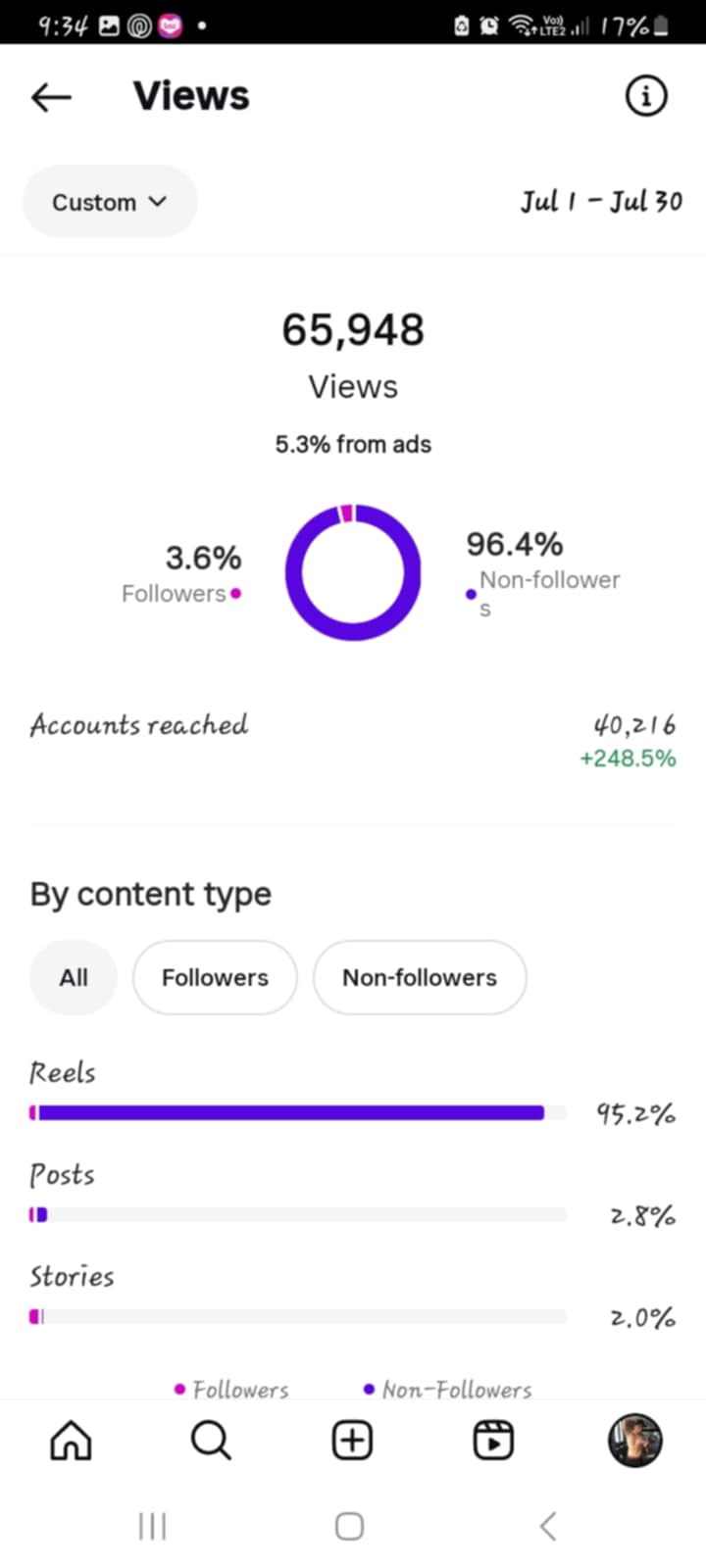Open the Search magnifier icon
This screenshot has height=1568, width=706.
point(211,1441)
